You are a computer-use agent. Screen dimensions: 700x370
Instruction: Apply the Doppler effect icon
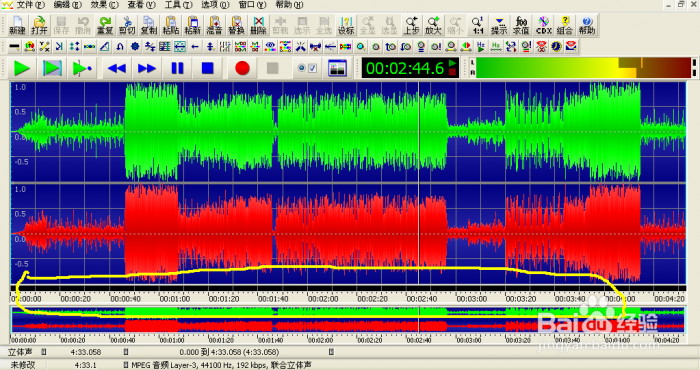(x=29, y=46)
